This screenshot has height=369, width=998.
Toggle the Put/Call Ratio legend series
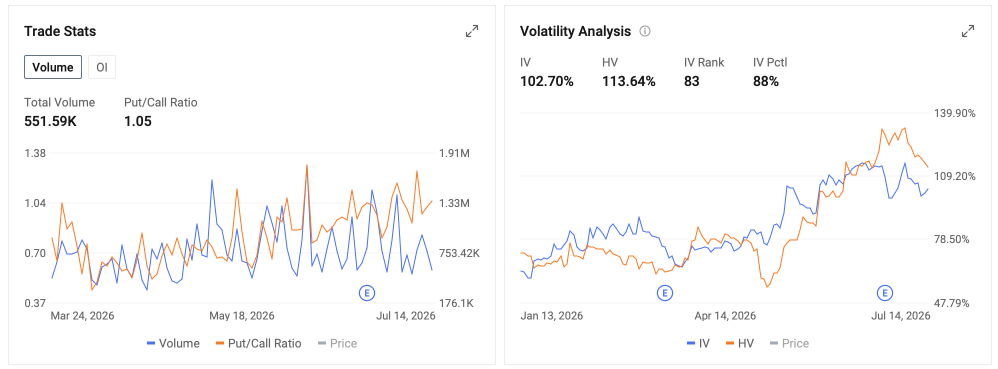pyautogui.click(x=258, y=344)
